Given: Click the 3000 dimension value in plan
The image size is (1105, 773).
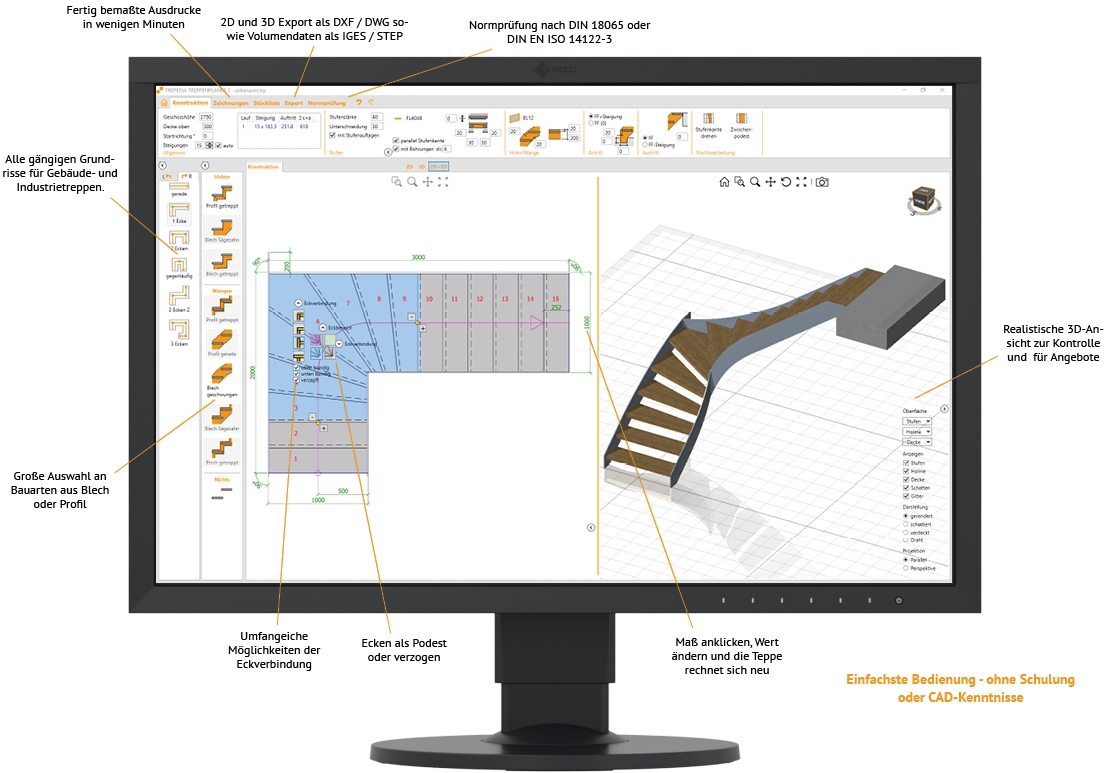Looking at the screenshot, I should (x=418, y=257).
